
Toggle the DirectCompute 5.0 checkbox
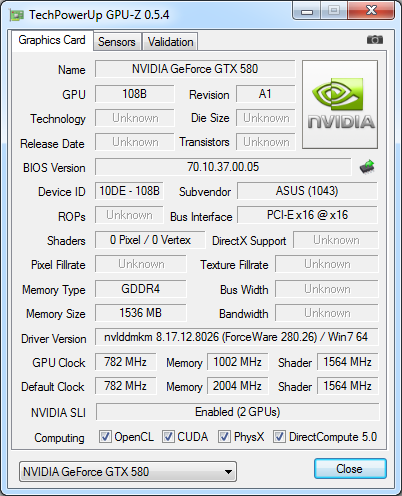[x=279, y=436]
